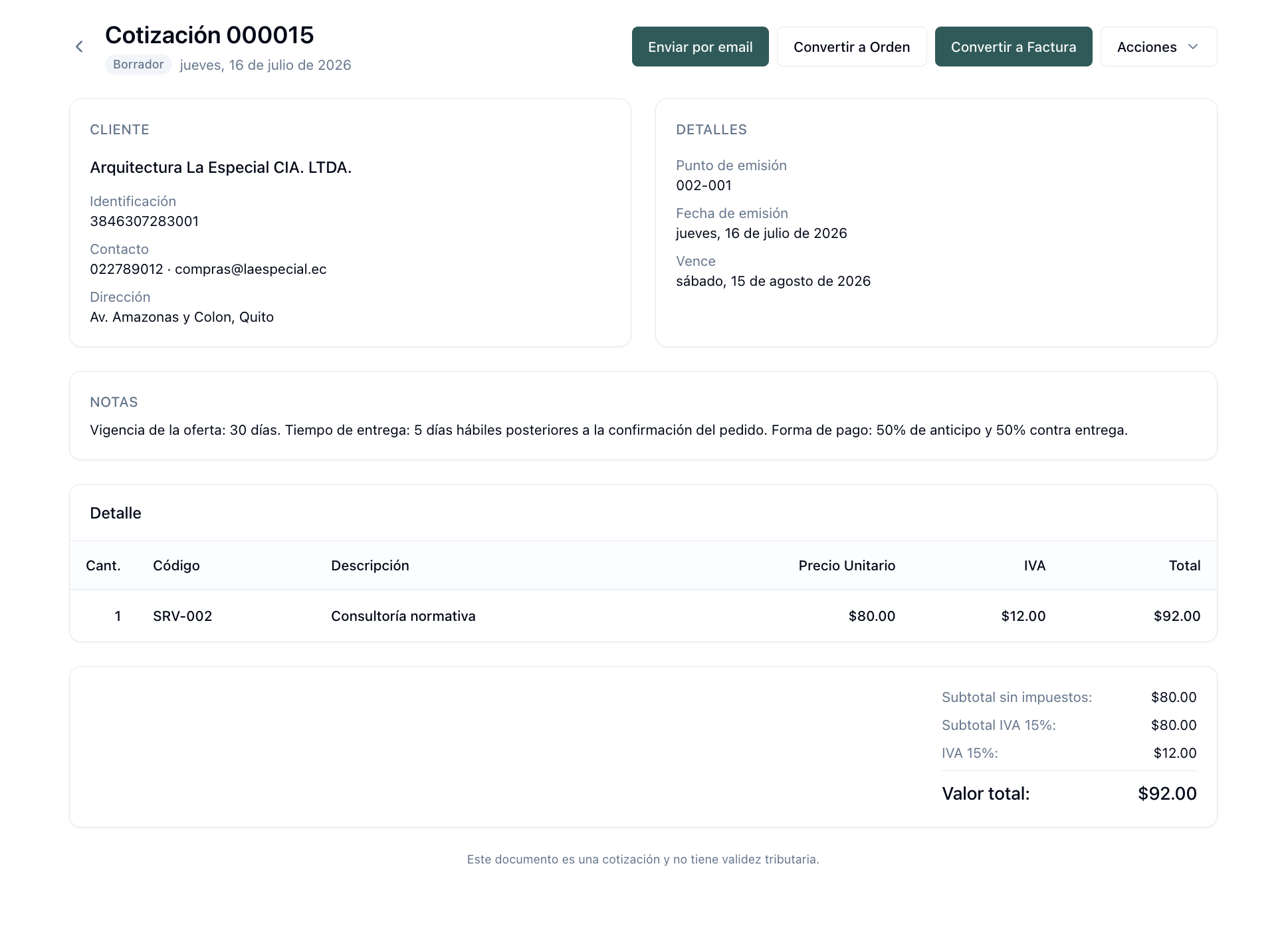1288x928 pixels.
Task: Click the Total column header
Action: (x=1184, y=566)
